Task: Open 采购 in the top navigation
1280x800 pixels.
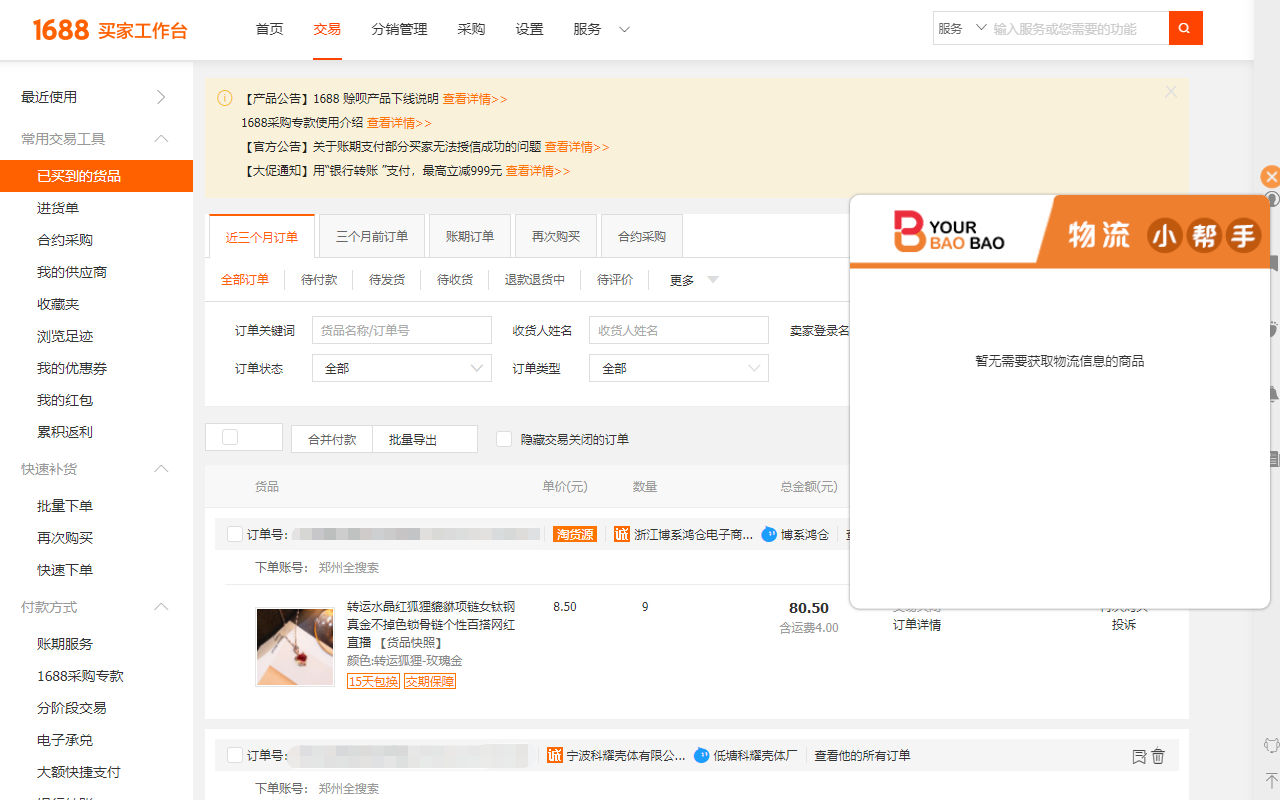Action: click(x=471, y=30)
